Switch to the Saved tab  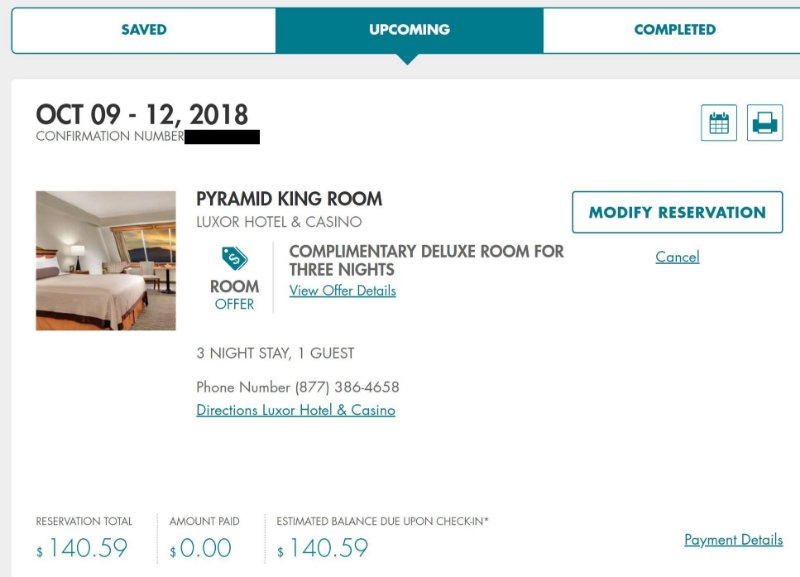point(144,30)
